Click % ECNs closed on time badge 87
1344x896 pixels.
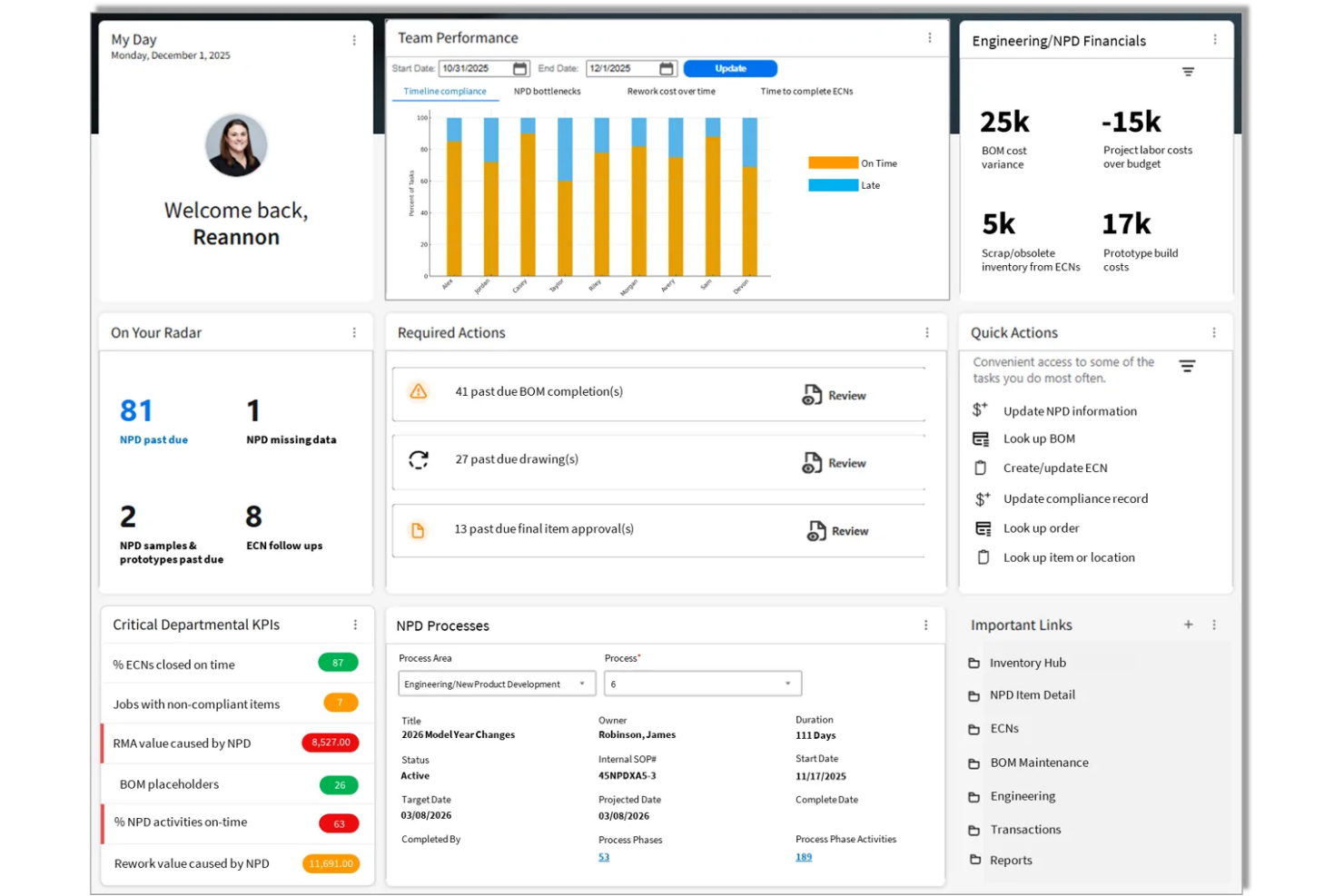[x=338, y=663]
